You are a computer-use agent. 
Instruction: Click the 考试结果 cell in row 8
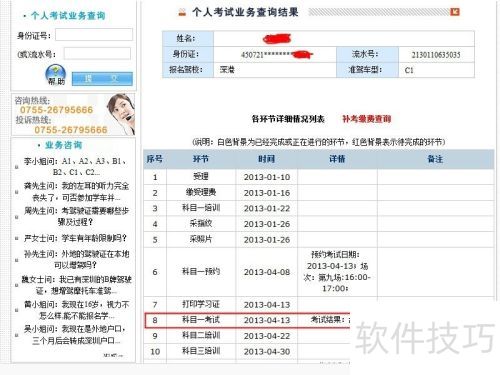[x=330, y=320]
